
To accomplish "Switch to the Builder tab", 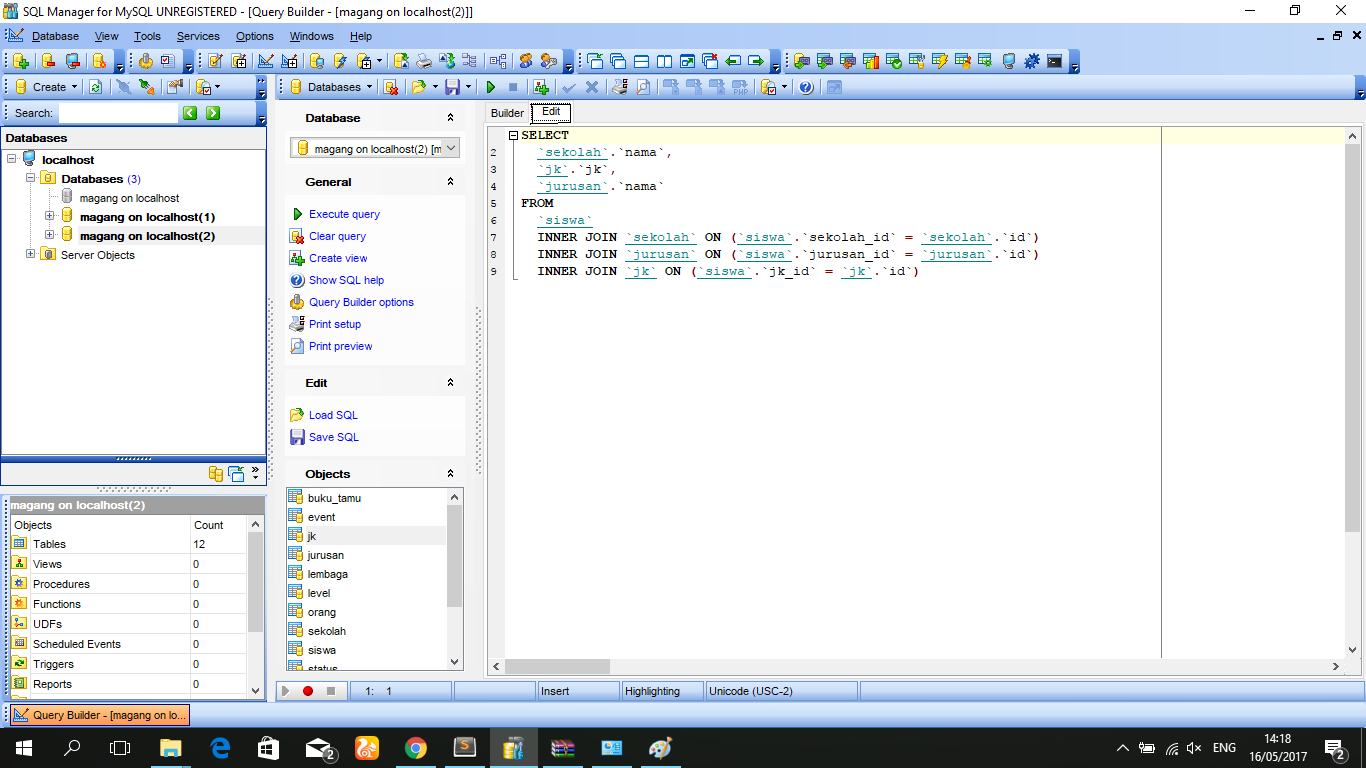I will [x=507, y=113].
